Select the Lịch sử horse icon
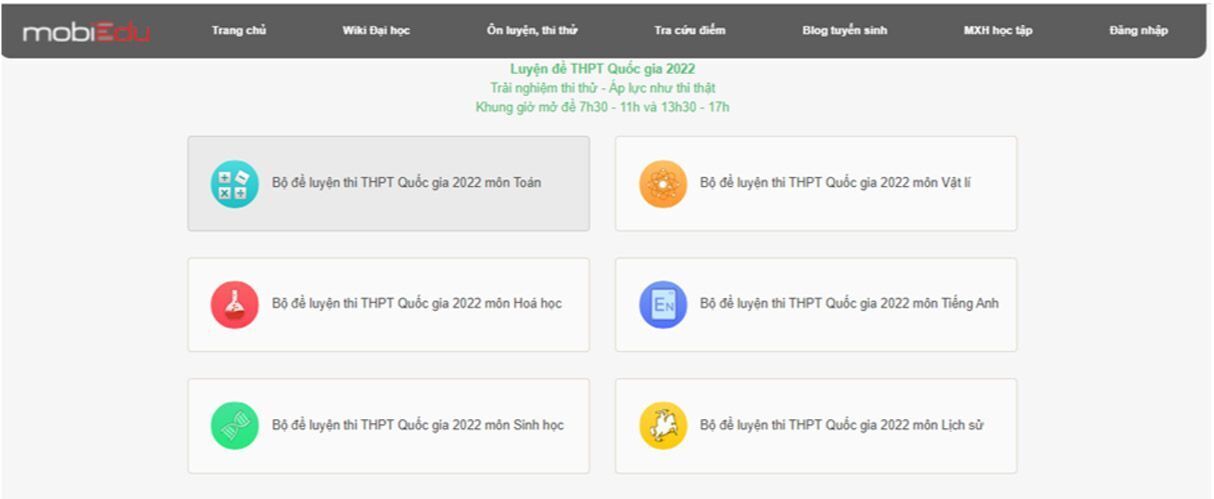 (663, 426)
